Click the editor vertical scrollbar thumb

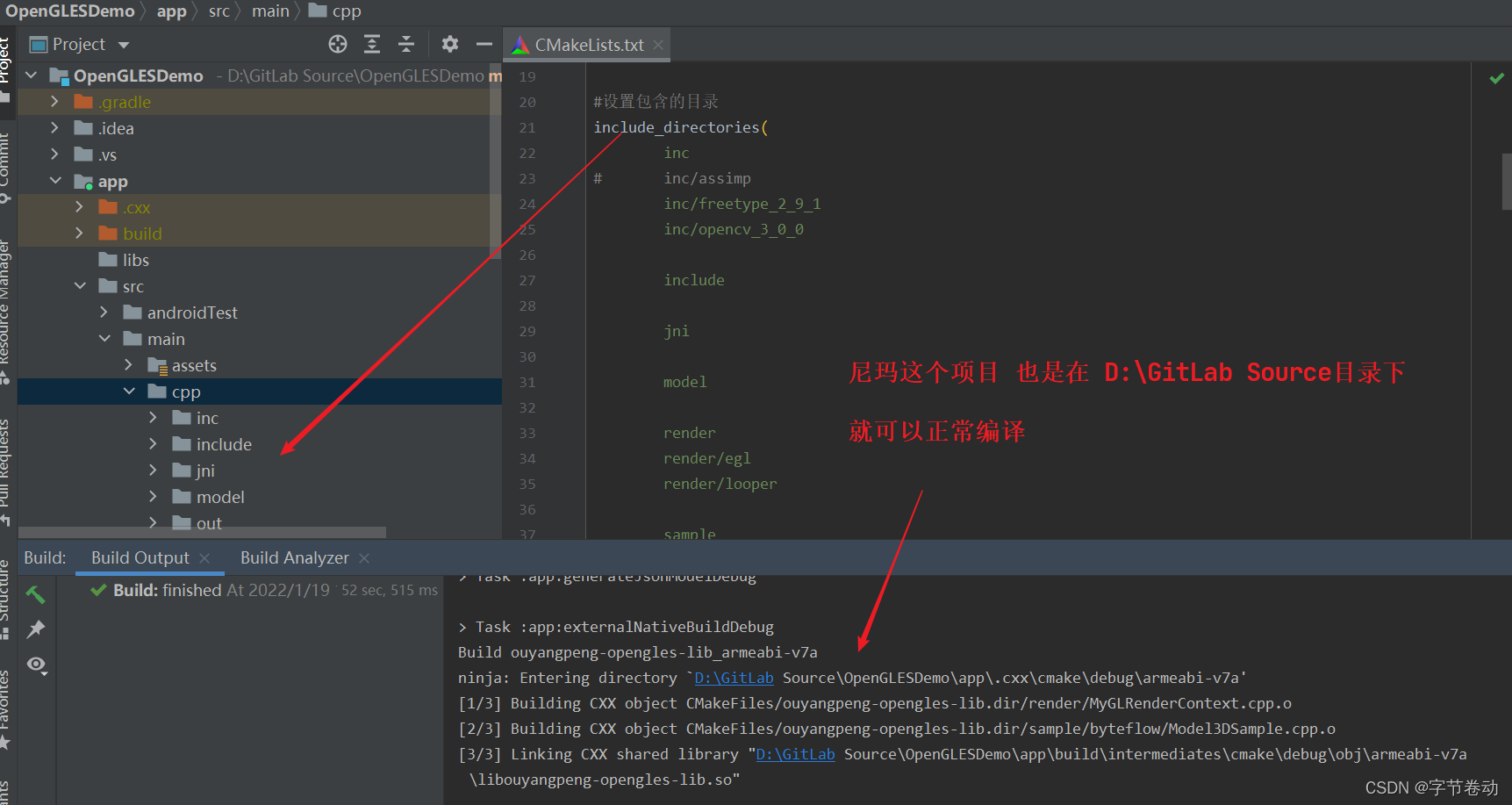click(1507, 182)
